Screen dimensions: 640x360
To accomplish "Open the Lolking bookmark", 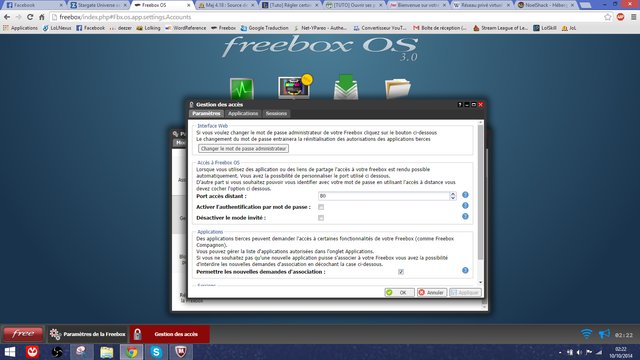I will pos(149,28).
